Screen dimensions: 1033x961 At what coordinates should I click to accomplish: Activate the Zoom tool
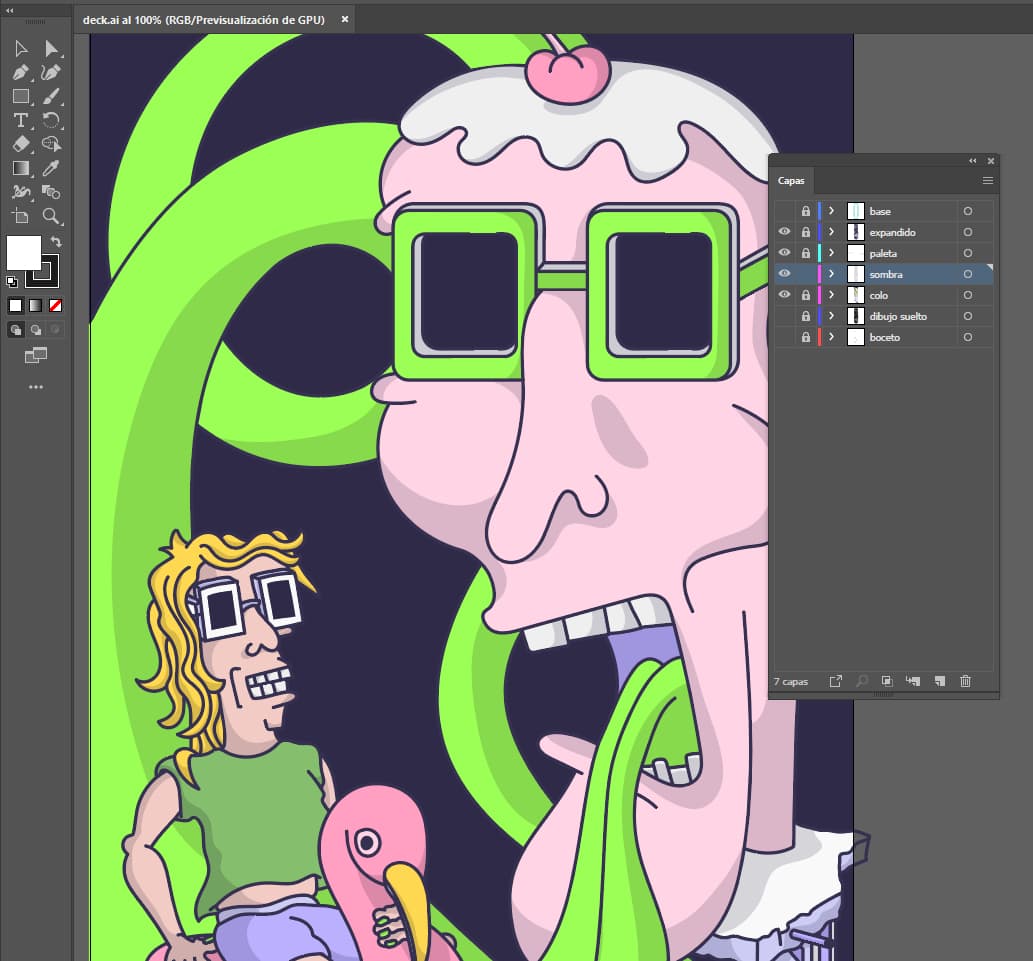tap(51, 216)
